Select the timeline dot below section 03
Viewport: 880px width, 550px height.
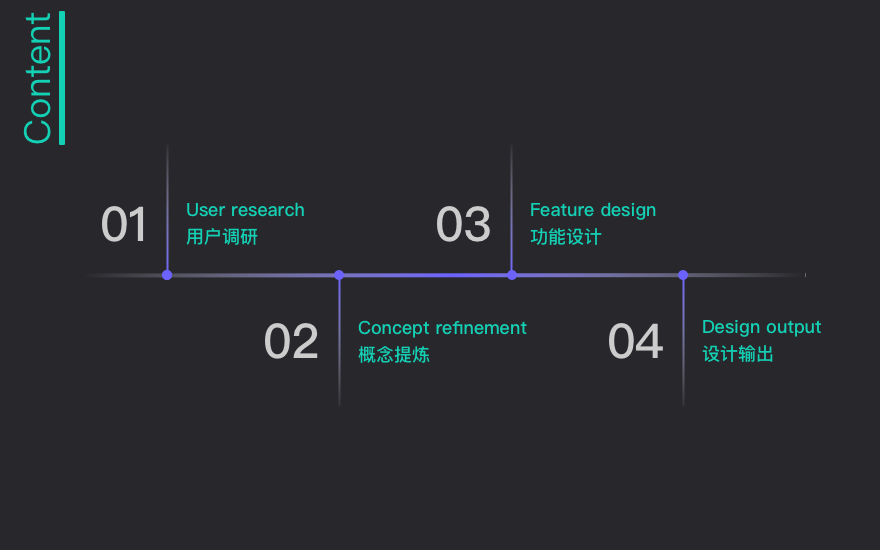click(512, 275)
